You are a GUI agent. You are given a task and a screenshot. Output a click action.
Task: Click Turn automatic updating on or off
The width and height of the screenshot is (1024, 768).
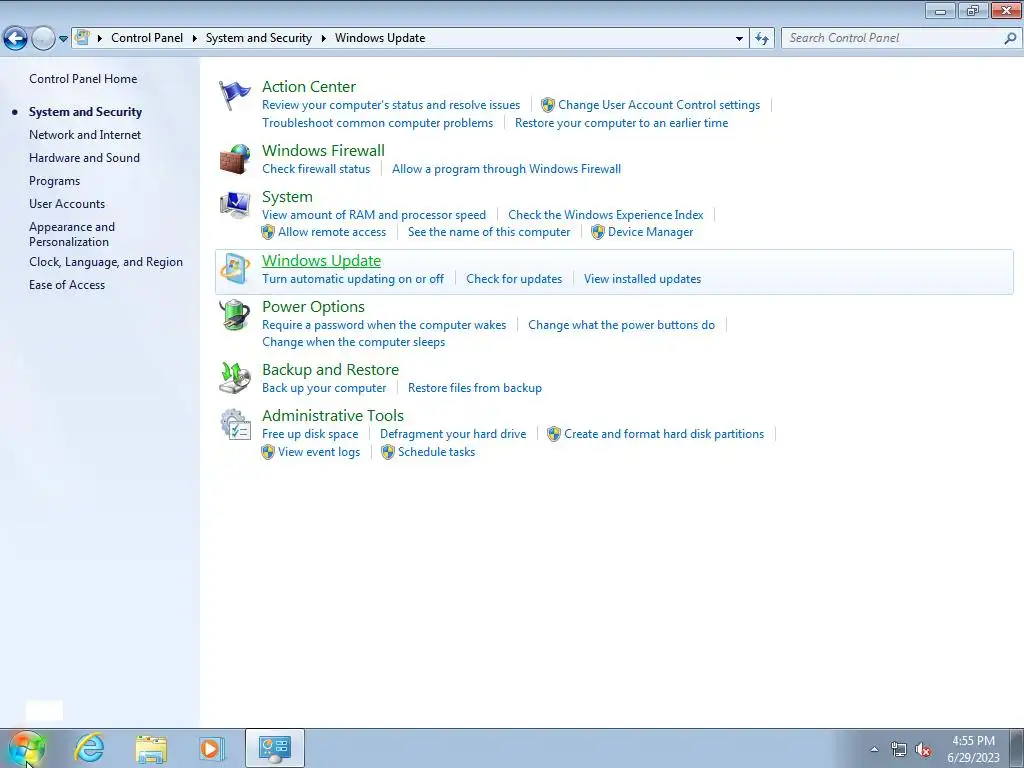(353, 279)
